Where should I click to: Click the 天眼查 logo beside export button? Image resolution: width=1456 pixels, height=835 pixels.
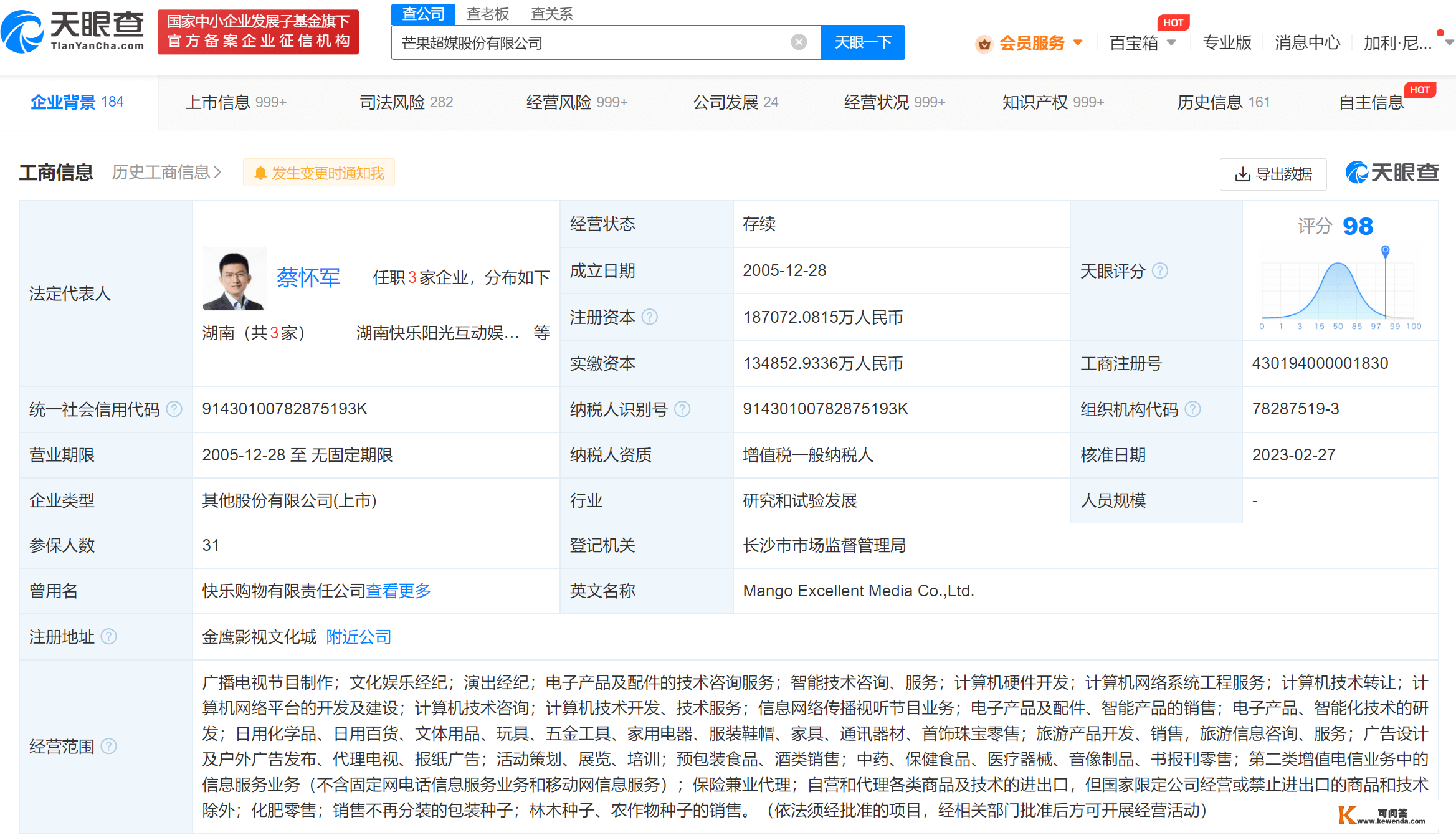click(x=1392, y=173)
